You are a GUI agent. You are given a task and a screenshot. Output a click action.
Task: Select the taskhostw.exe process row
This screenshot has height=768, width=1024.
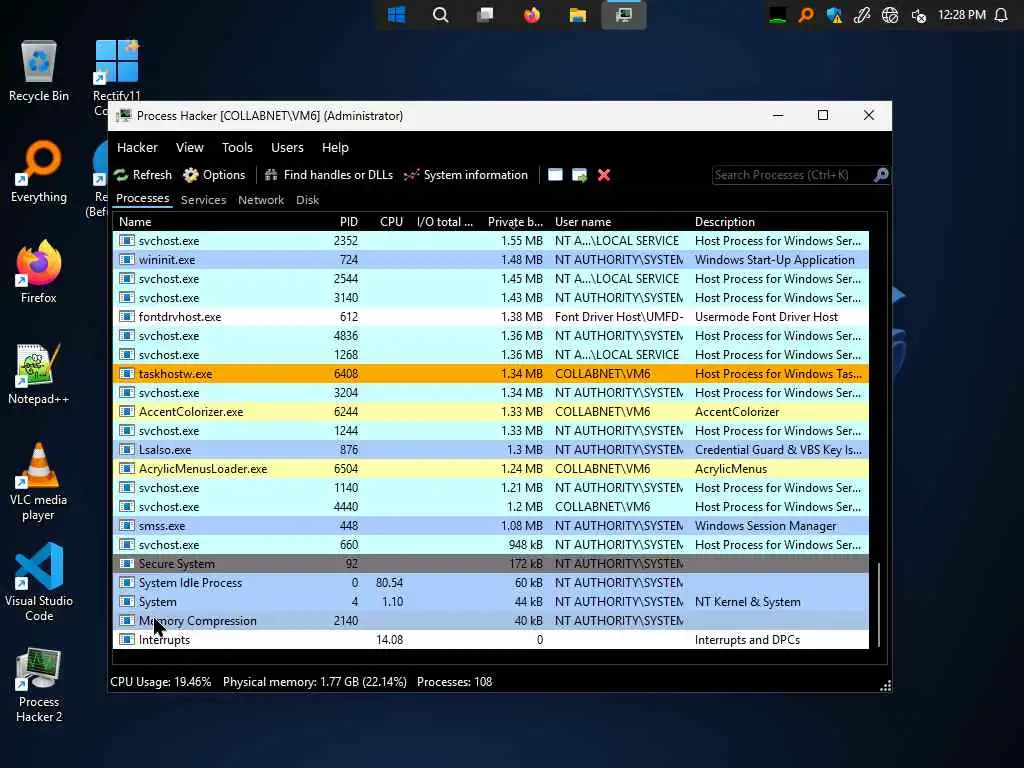(490, 374)
